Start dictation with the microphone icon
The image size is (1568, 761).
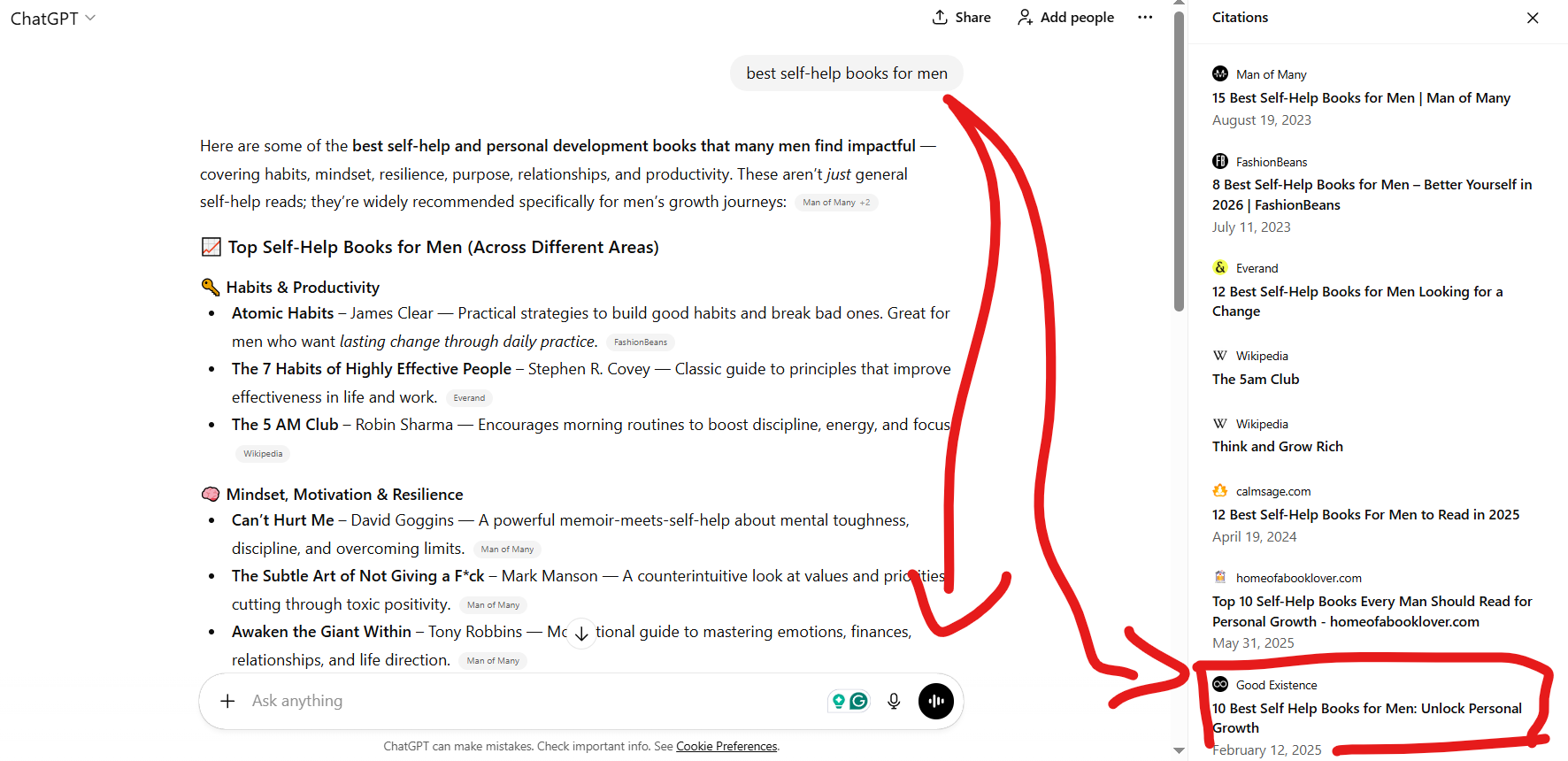[x=894, y=701]
